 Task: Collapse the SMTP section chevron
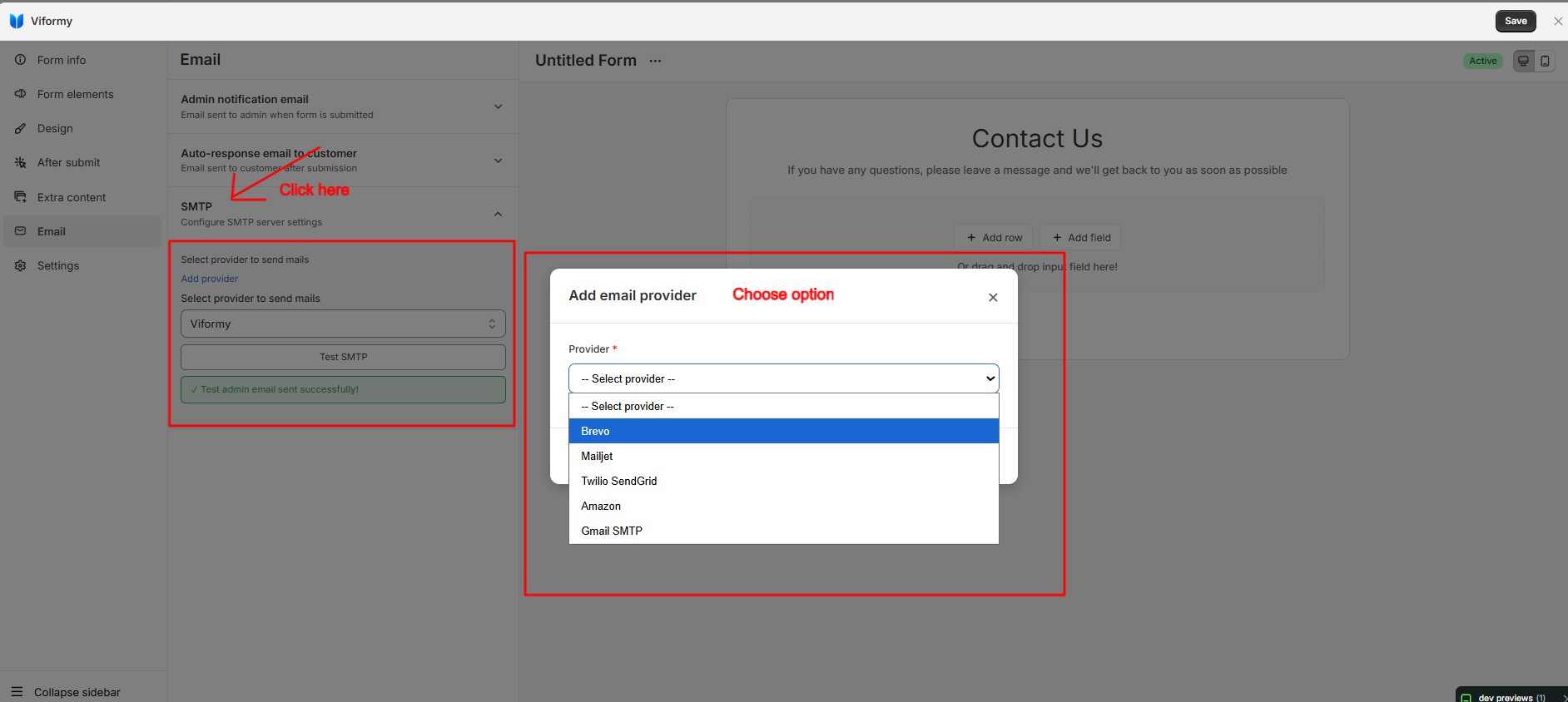point(498,214)
